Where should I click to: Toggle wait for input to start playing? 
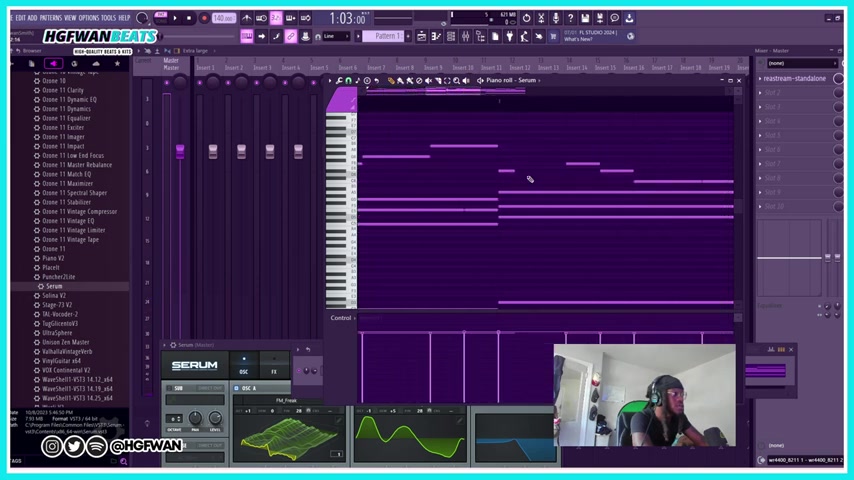tap(261, 18)
